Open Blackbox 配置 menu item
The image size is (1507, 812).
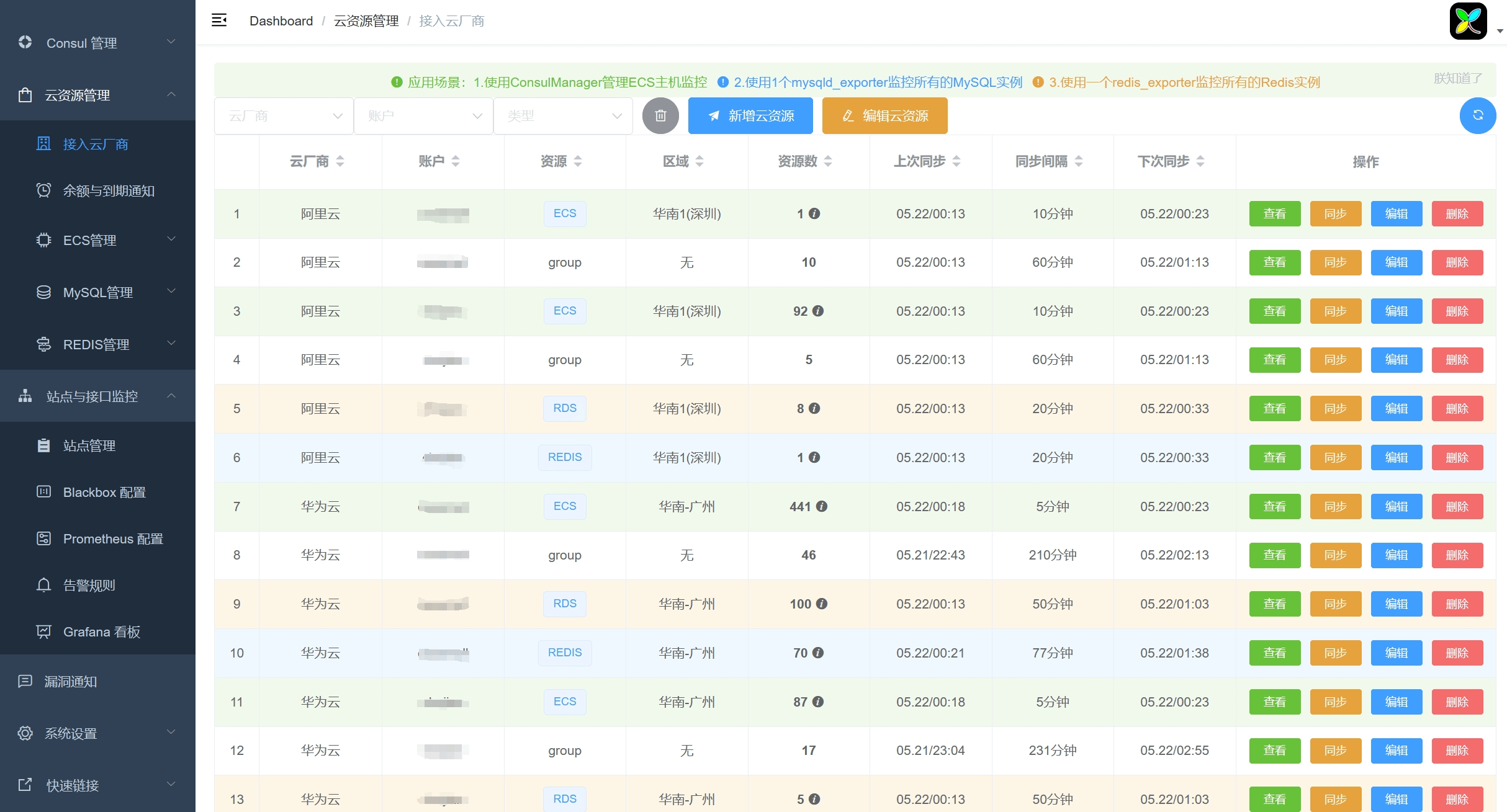click(104, 493)
